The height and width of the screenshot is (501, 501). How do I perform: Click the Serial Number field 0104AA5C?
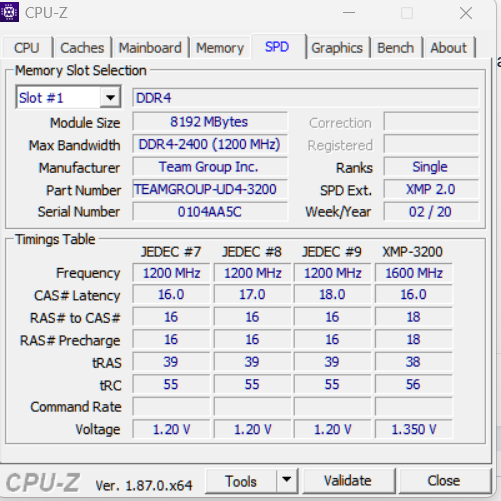tap(210, 212)
